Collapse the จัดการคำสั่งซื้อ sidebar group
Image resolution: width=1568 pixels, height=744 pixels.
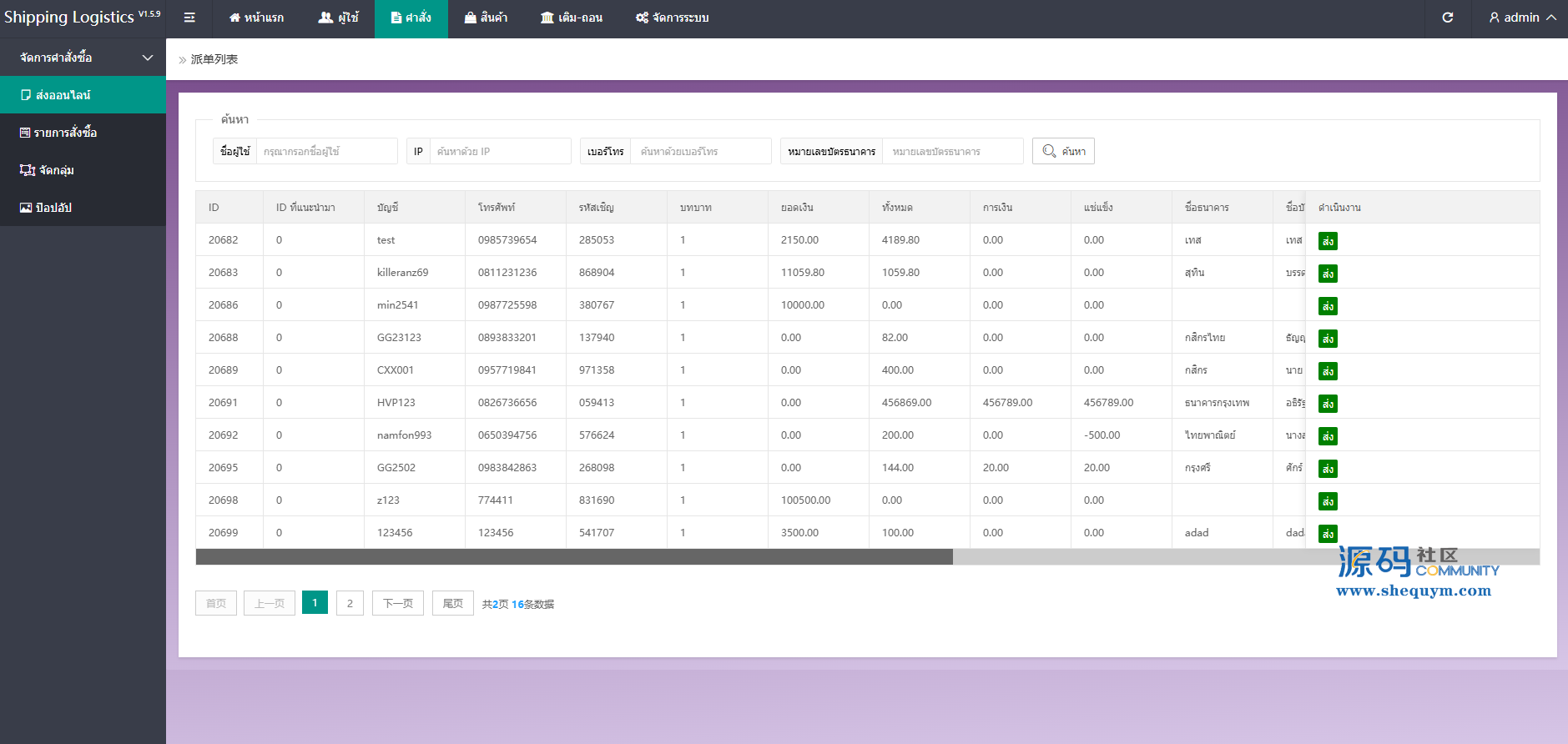(148, 58)
